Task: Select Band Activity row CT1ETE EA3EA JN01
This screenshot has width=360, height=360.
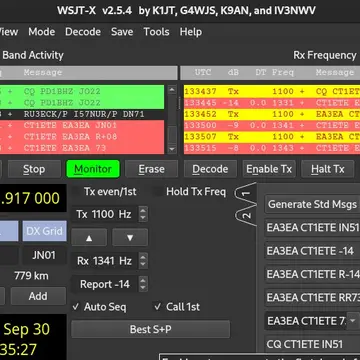Action: pyautogui.click(x=82, y=126)
